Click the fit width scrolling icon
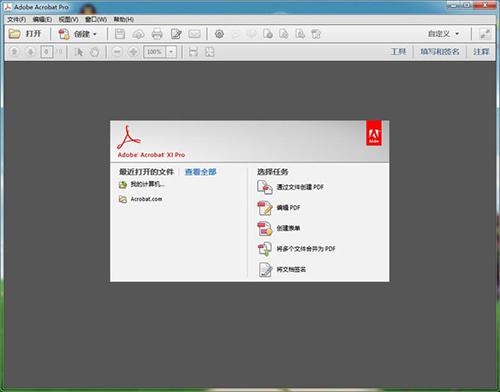The width and height of the screenshot is (500, 392). point(193,52)
